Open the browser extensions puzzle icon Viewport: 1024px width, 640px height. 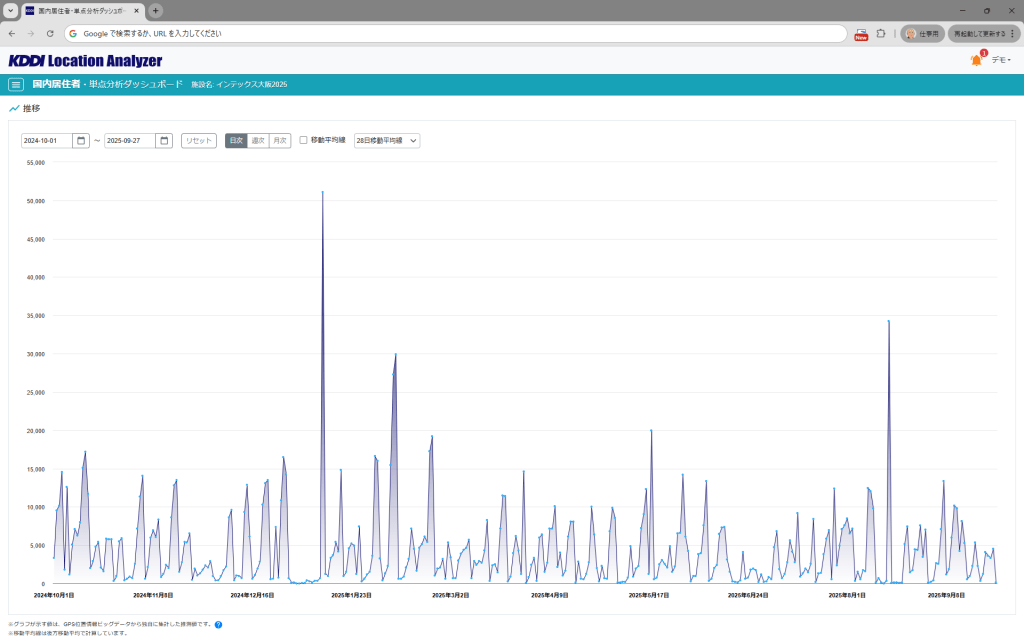point(881,33)
